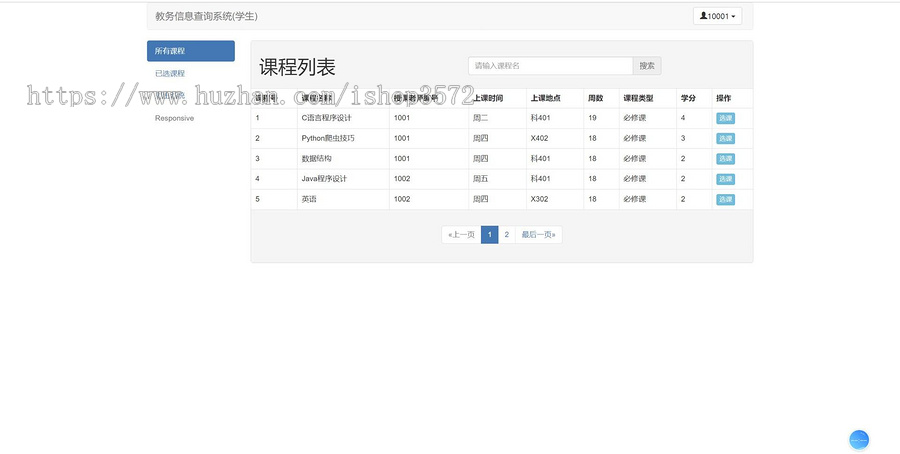Focus the 请输入课程名 search field
Image resolution: width=900 pixels, height=454 pixels.
tap(550, 65)
